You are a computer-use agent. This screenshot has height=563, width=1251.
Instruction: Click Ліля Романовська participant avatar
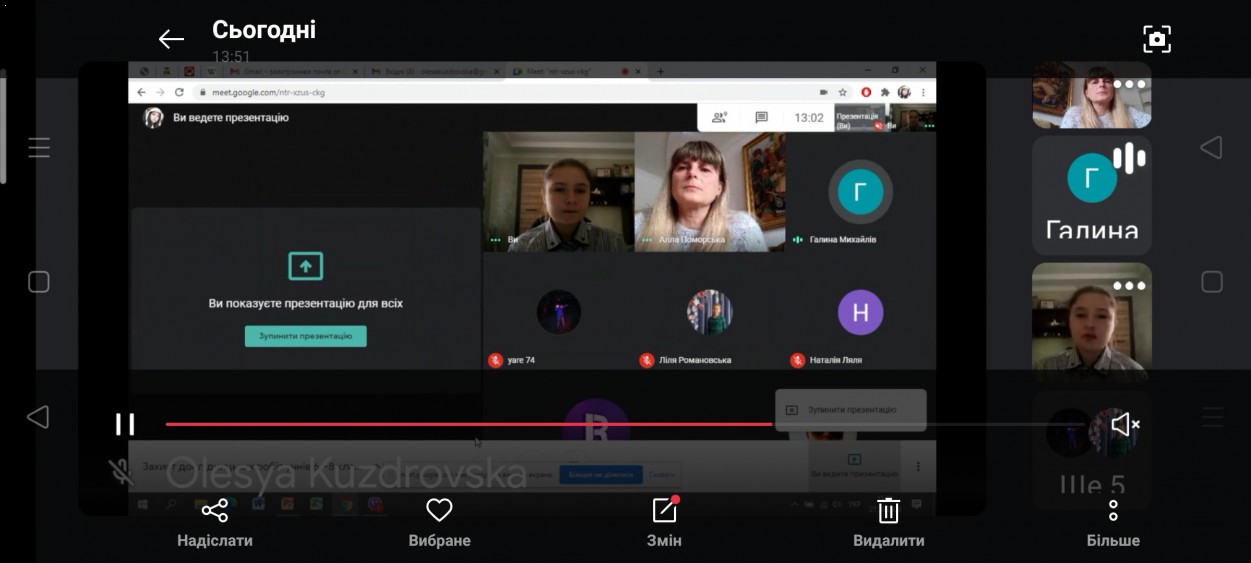pyautogui.click(x=710, y=312)
